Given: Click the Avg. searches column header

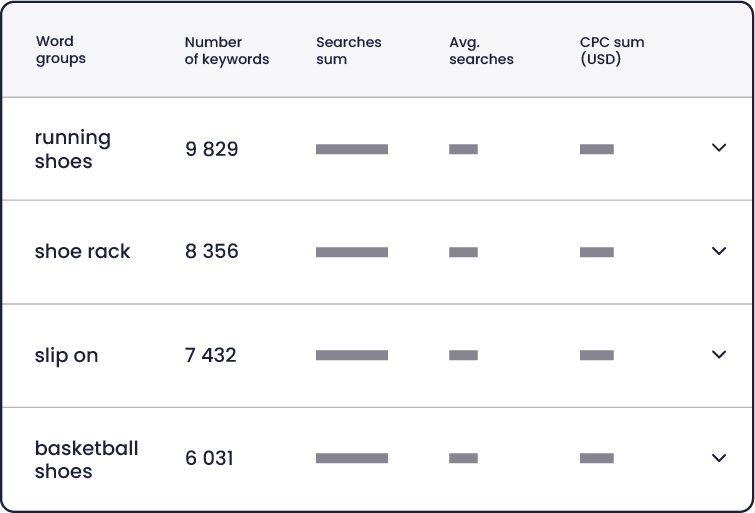Looking at the screenshot, I should pos(482,51).
